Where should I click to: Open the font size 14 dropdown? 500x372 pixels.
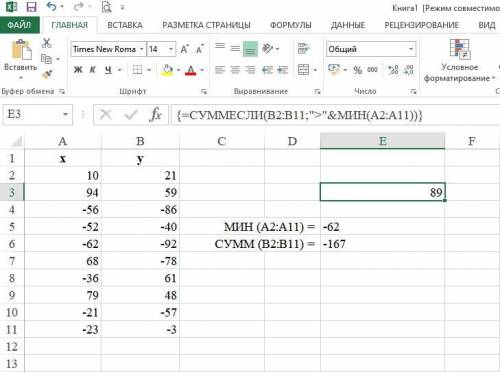click(x=171, y=49)
